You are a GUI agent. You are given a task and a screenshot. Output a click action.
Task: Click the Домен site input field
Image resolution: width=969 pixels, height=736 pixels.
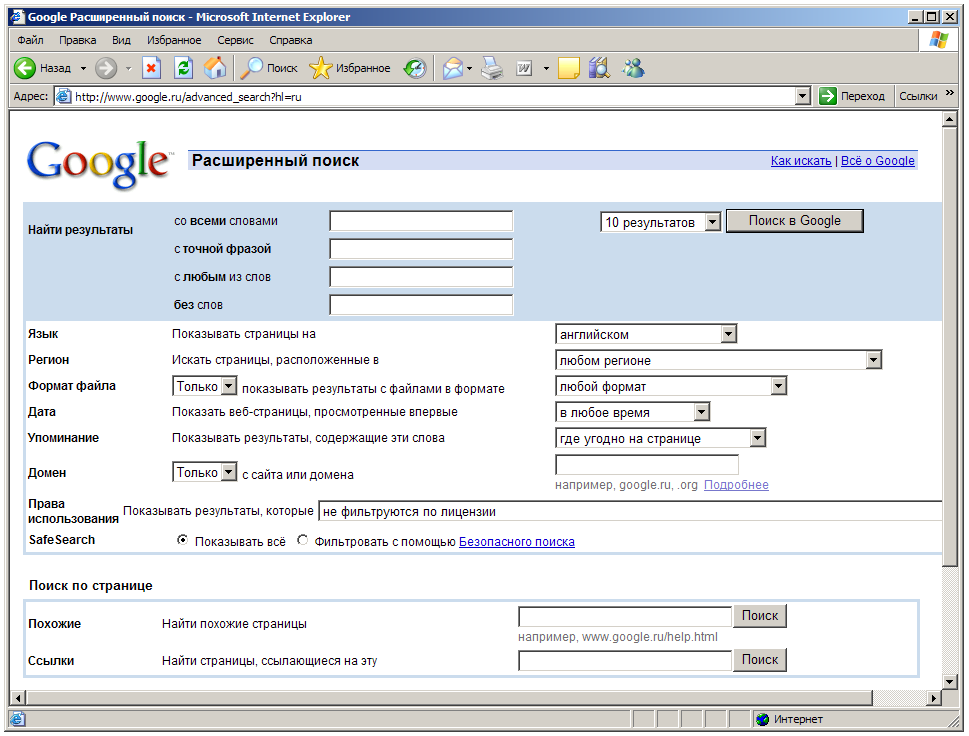point(647,464)
